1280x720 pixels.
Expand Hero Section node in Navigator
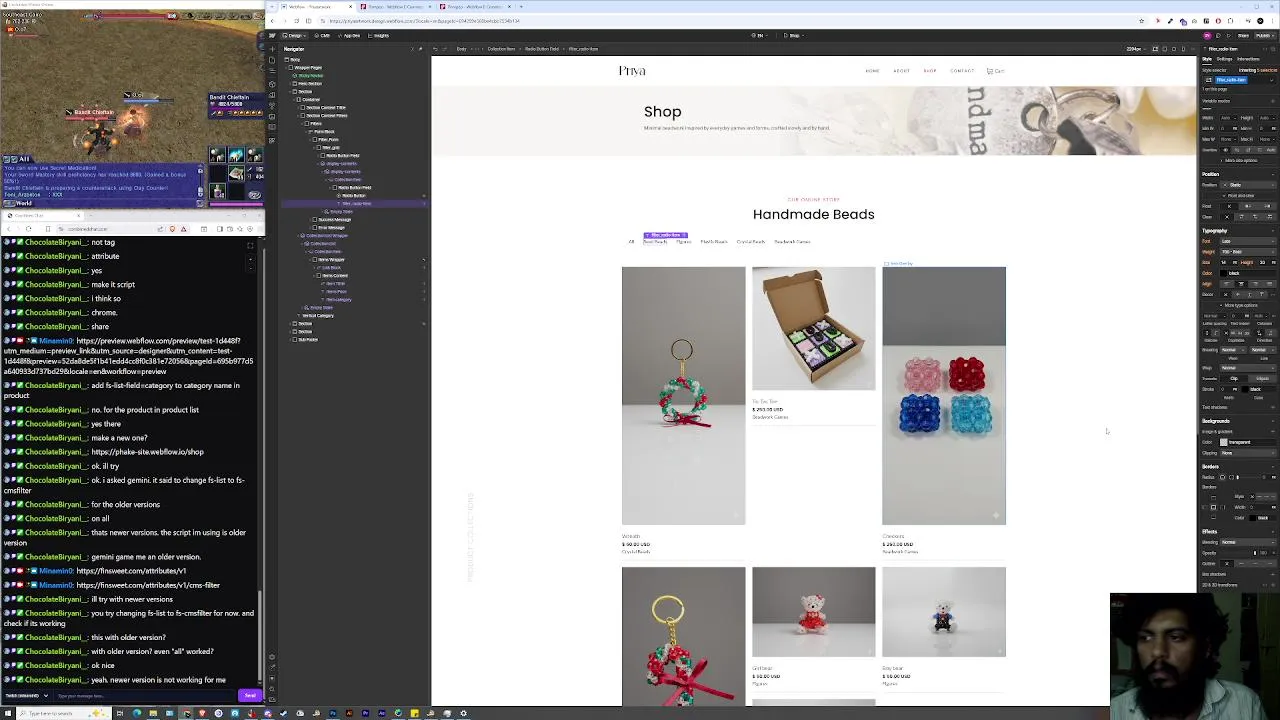click(x=290, y=83)
